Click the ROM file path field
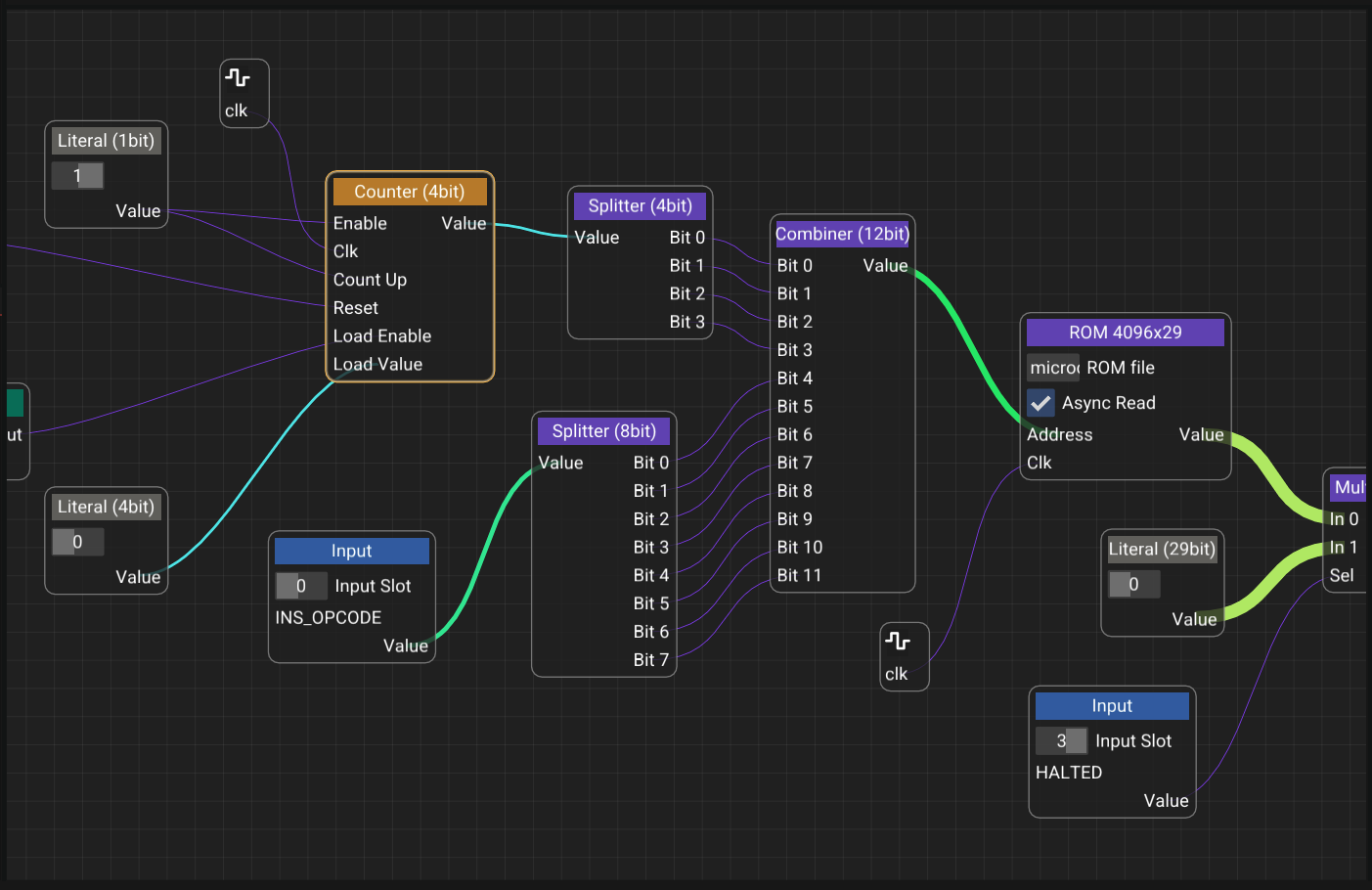Image resolution: width=1372 pixels, height=890 pixels. [x=1053, y=368]
